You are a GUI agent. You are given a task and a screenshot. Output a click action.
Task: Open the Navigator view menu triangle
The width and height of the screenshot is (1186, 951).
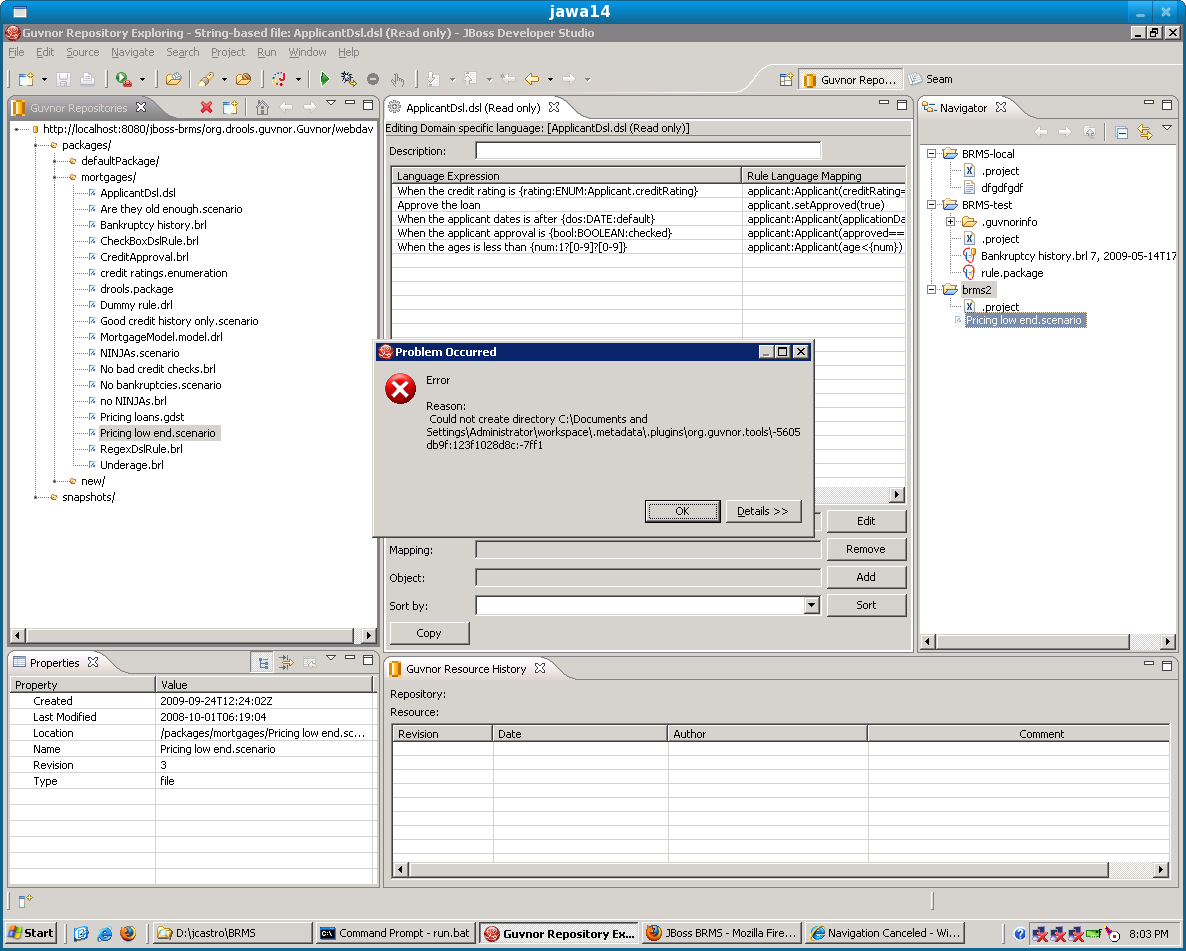coord(1166,130)
